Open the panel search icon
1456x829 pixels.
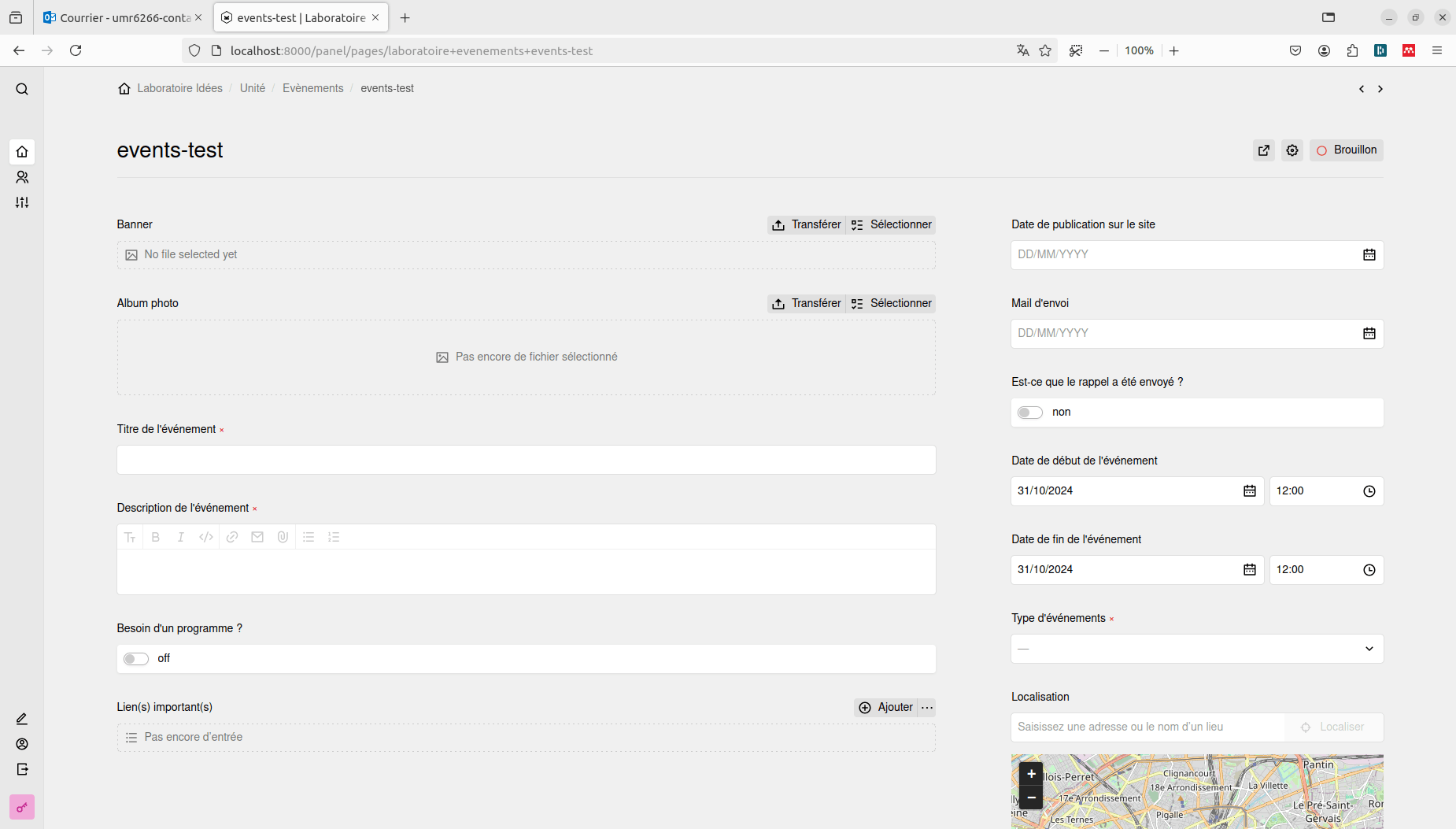[22, 89]
